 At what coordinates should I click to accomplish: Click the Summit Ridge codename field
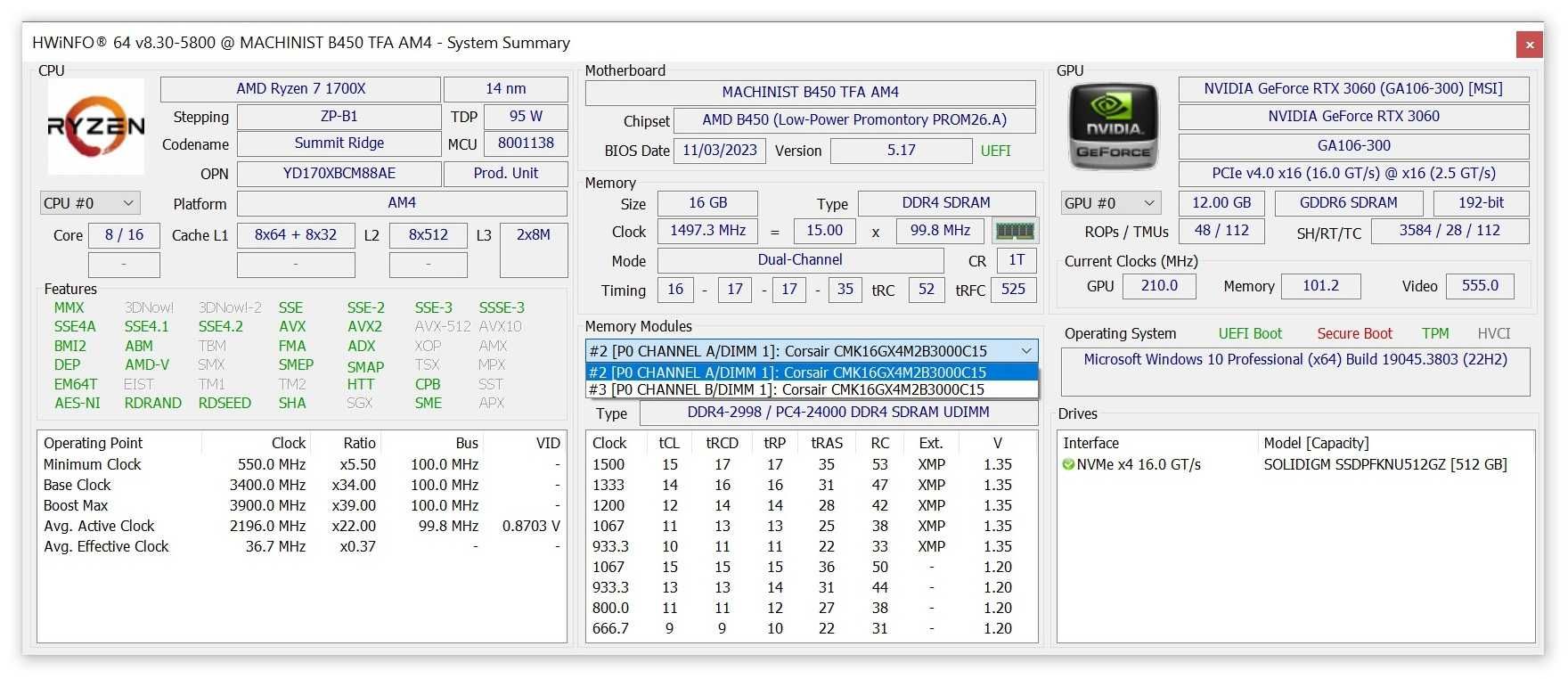339,143
